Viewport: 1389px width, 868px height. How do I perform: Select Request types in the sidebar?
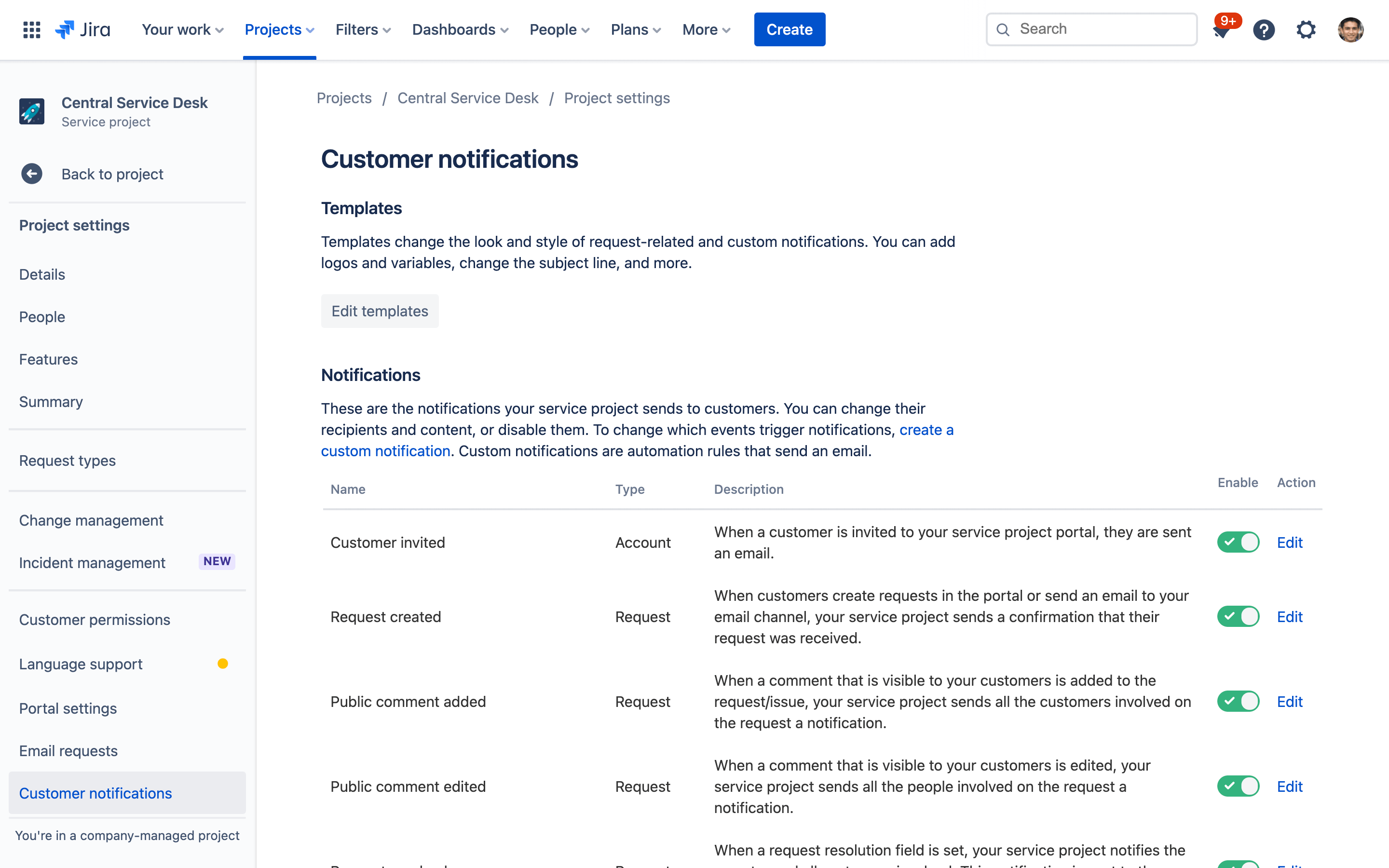(x=67, y=461)
